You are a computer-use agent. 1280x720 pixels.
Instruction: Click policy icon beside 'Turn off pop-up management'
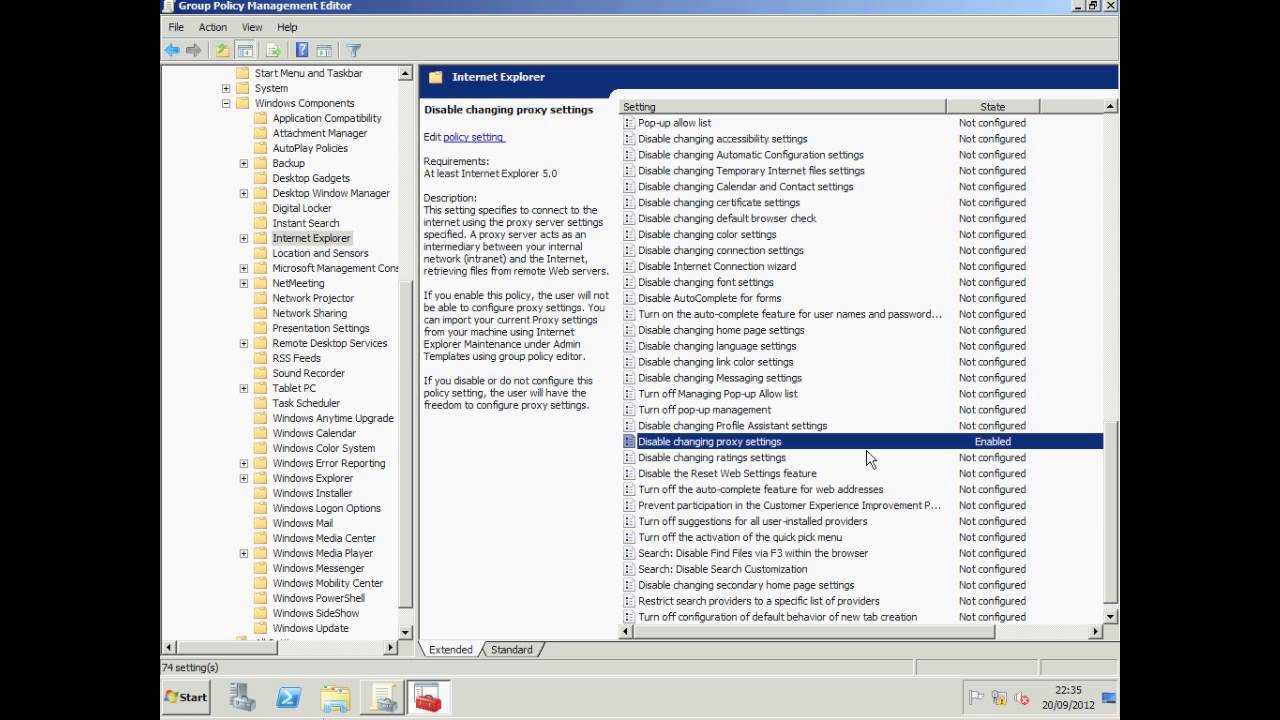[x=629, y=409]
